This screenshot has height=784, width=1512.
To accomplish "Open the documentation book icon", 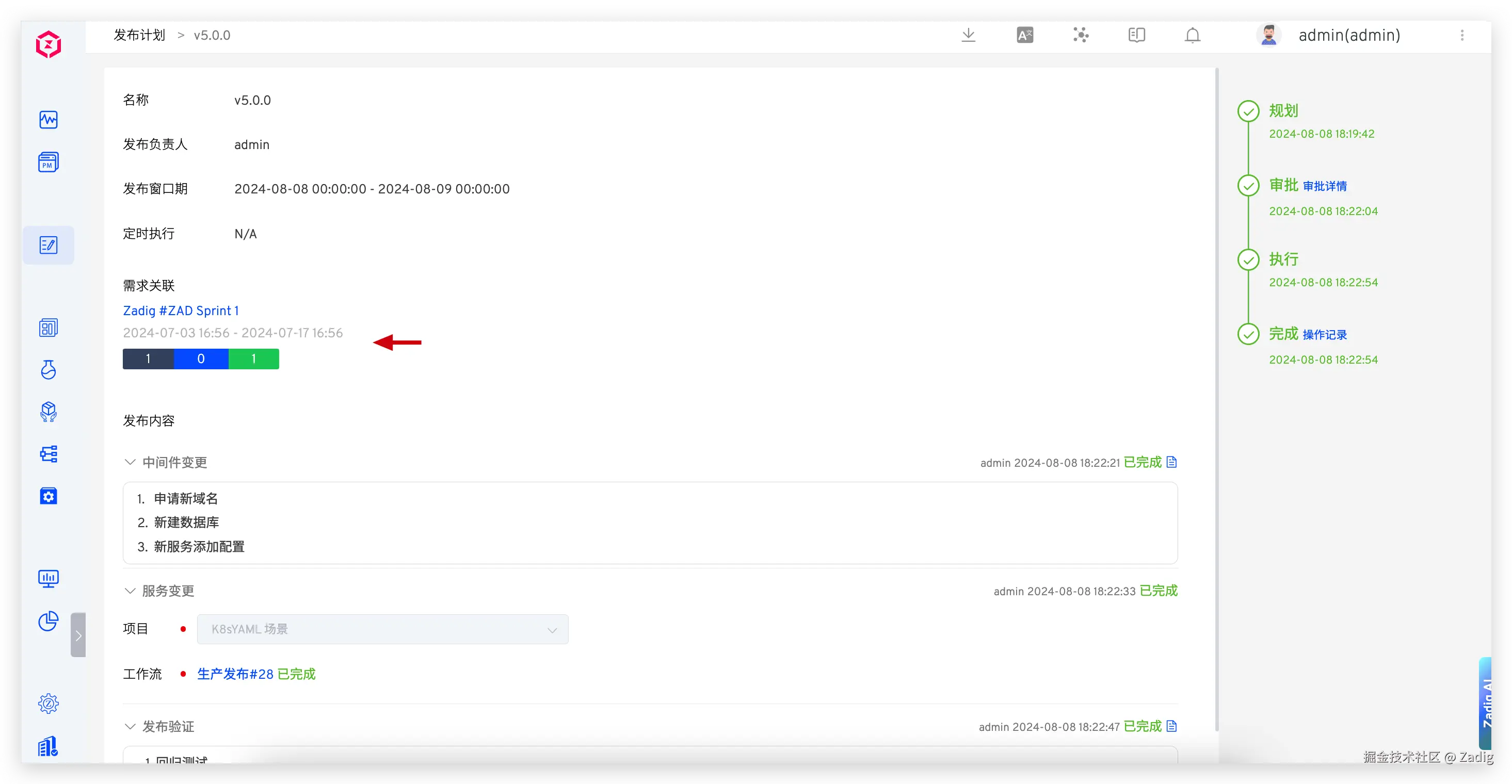I will pyautogui.click(x=1136, y=35).
